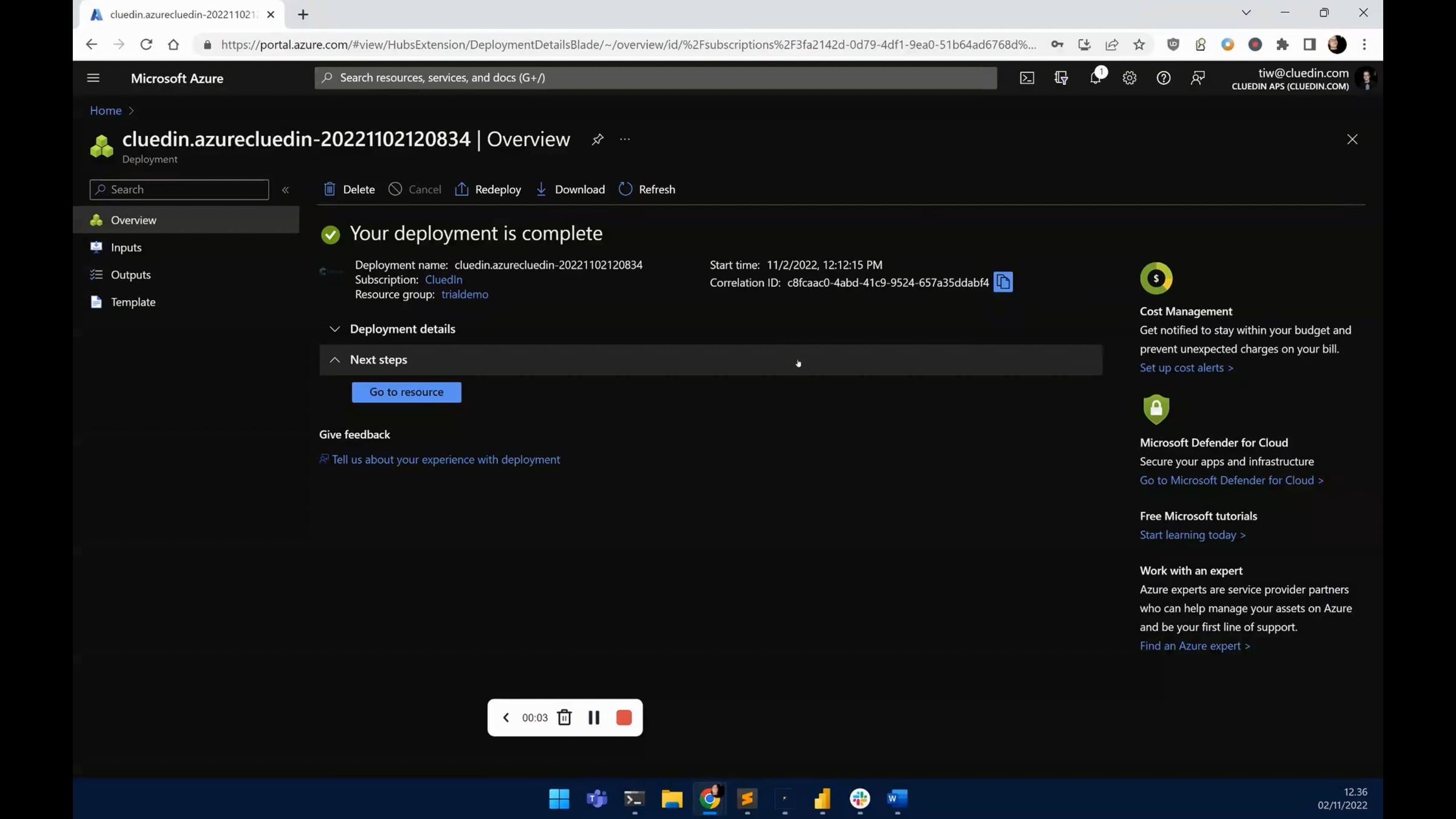Delete the deployment from the toolbar
This screenshot has width=1456, height=819.
[349, 189]
